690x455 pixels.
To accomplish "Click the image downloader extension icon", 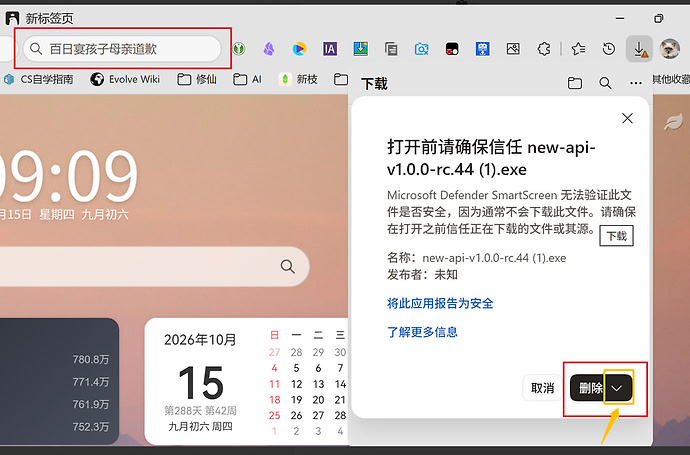I will [360, 49].
